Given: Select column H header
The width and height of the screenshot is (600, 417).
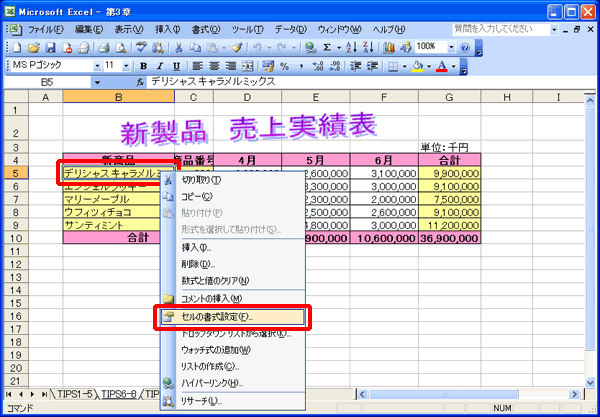Looking at the screenshot, I should coord(507,98).
